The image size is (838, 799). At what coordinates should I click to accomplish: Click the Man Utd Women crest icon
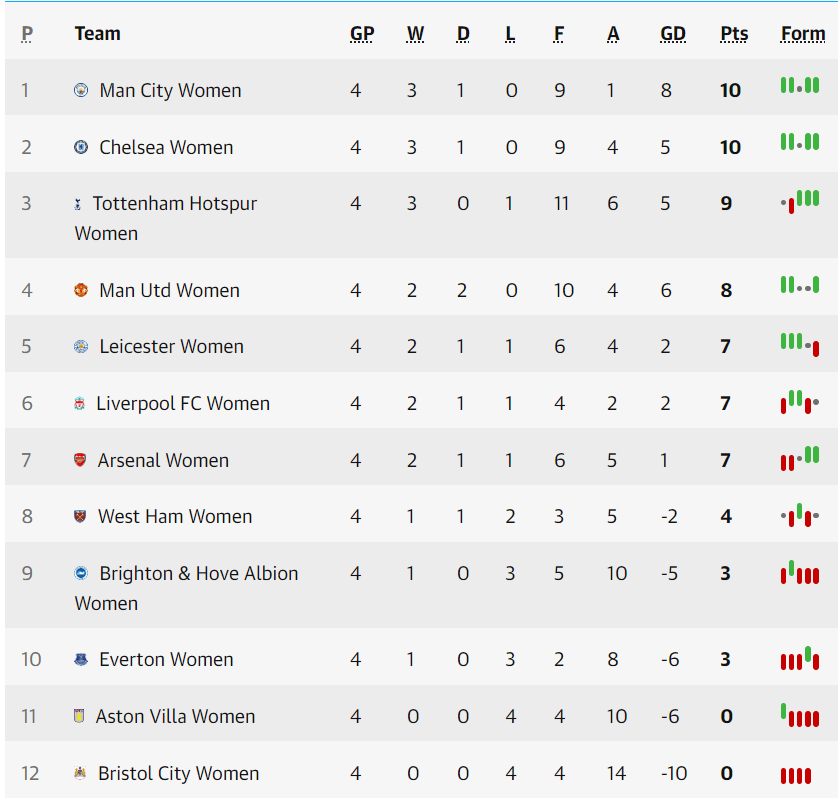coord(81,290)
